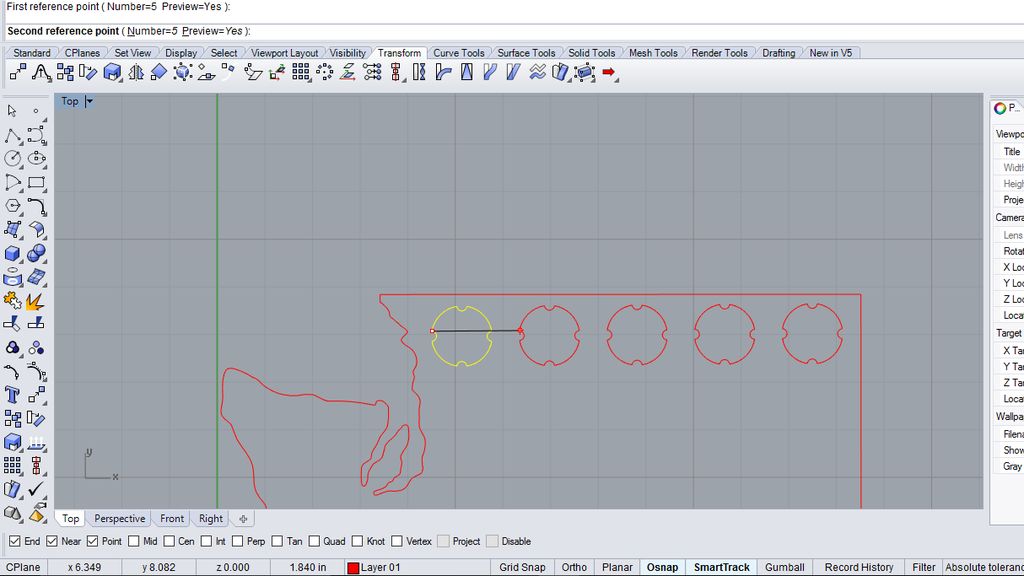Select the Polyline tool in sidebar
The image size is (1024, 576).
(x=12, y=135)
